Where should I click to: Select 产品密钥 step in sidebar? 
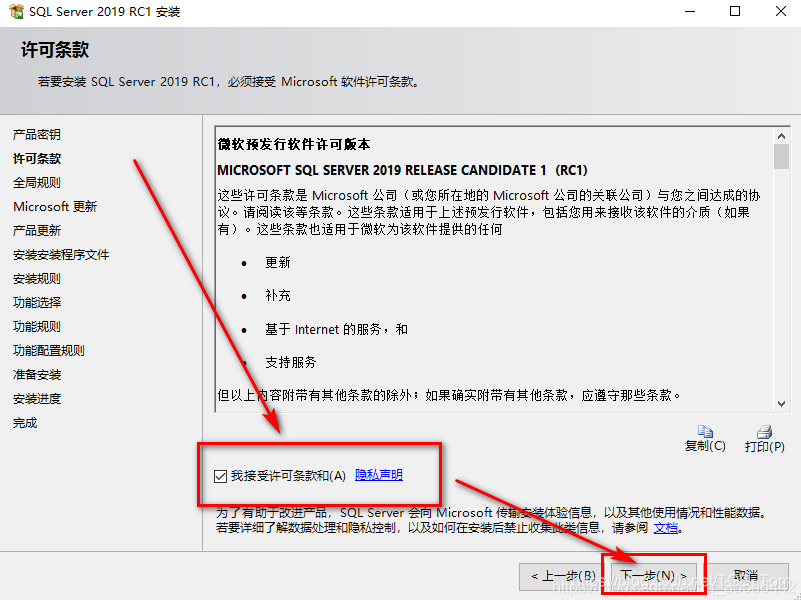pyautogui.click(x=37, y=134)
